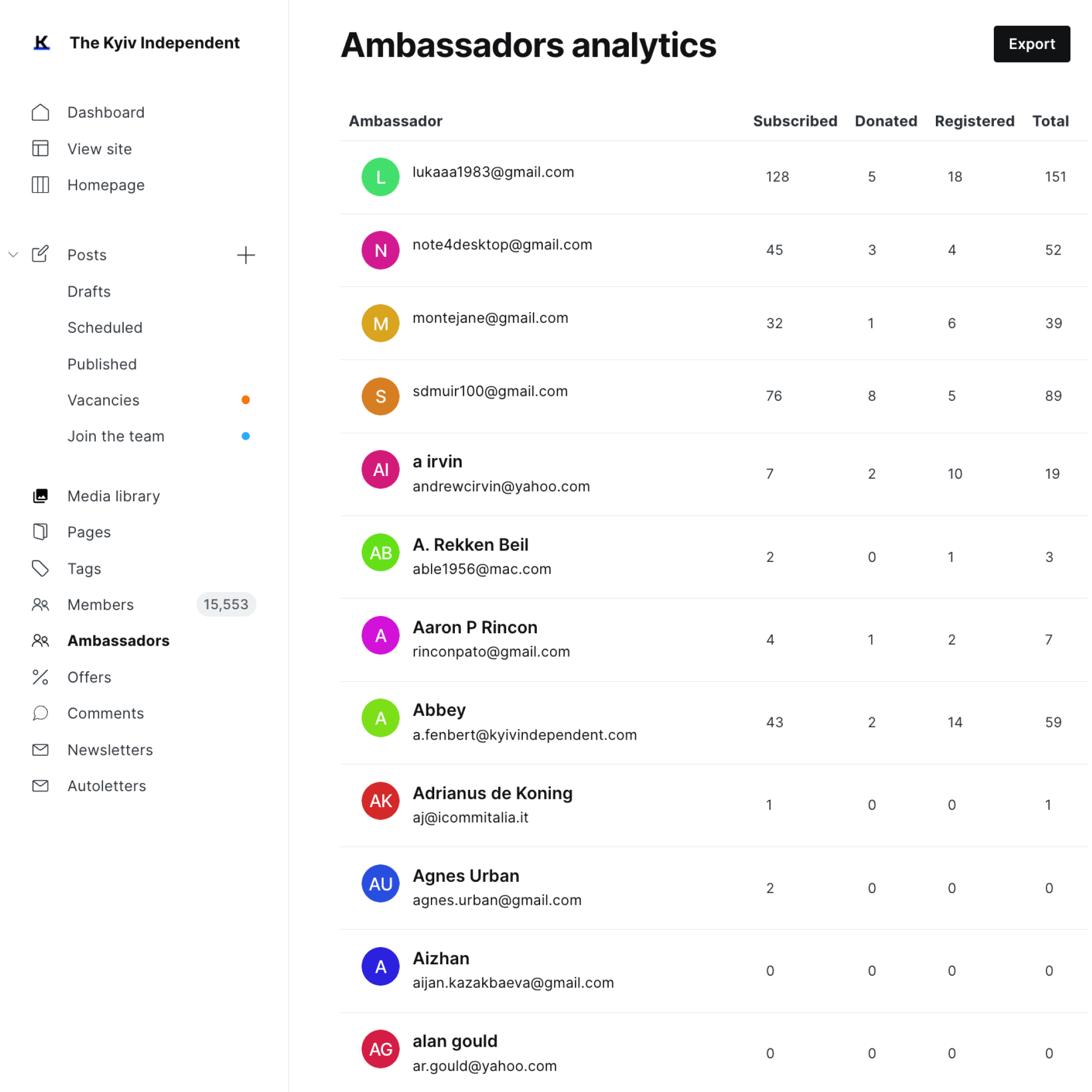Viewport: 1092px width, 1092px height.
Task: Sort by the Subscribed column header
Action: point(794,121)
